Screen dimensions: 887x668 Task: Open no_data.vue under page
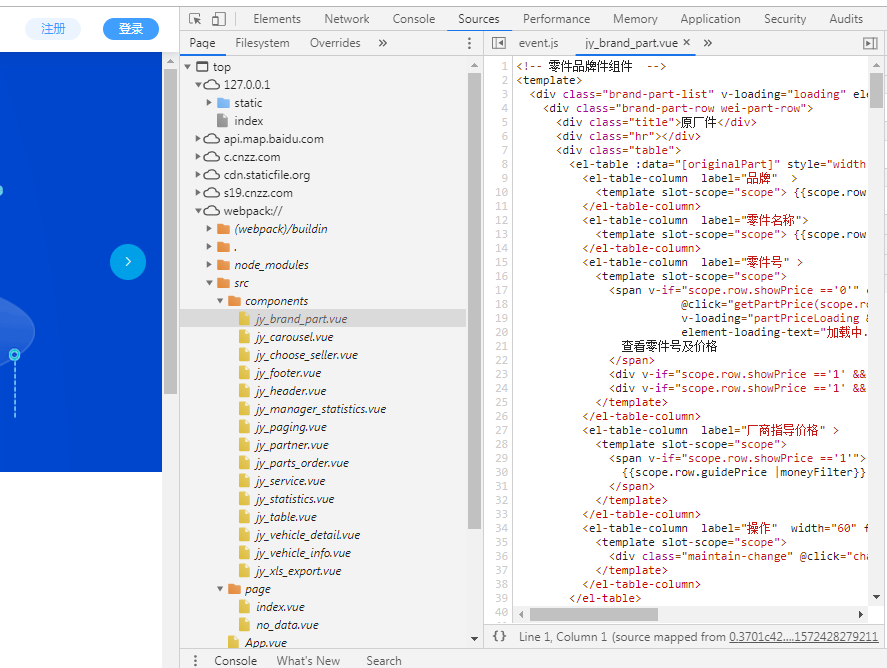coord(287,625)
